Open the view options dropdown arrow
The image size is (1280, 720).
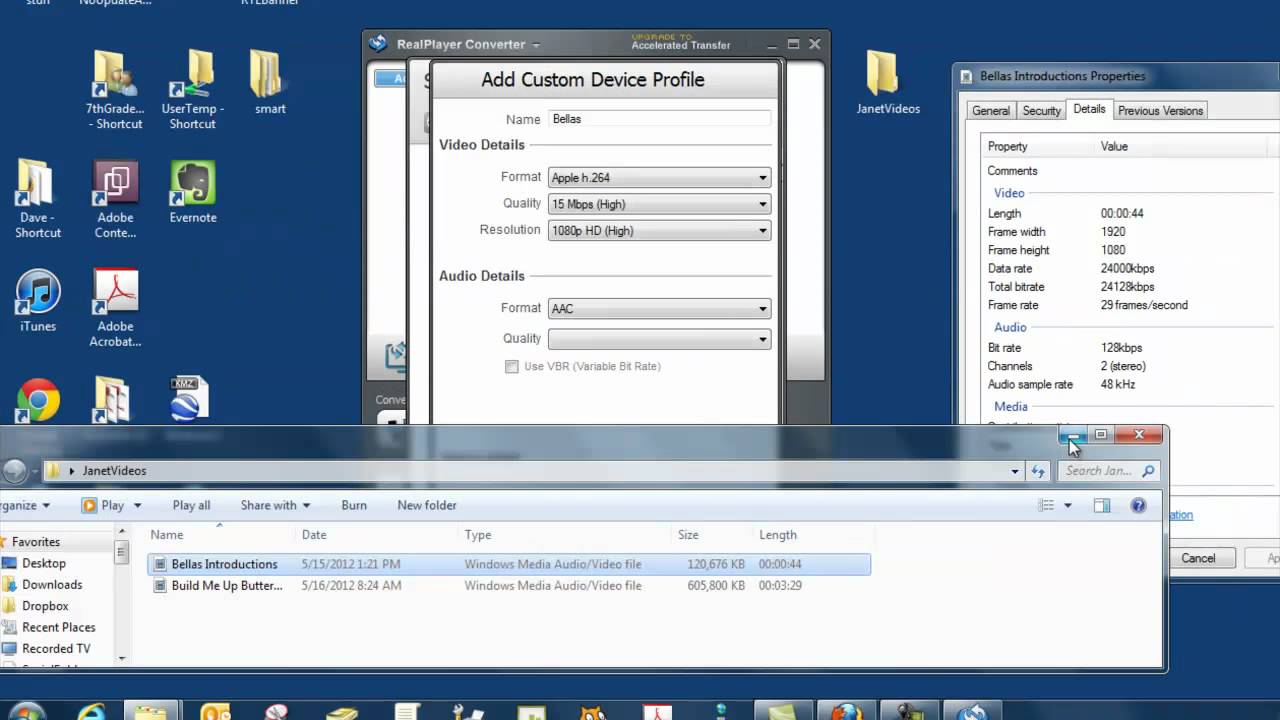1067,505
